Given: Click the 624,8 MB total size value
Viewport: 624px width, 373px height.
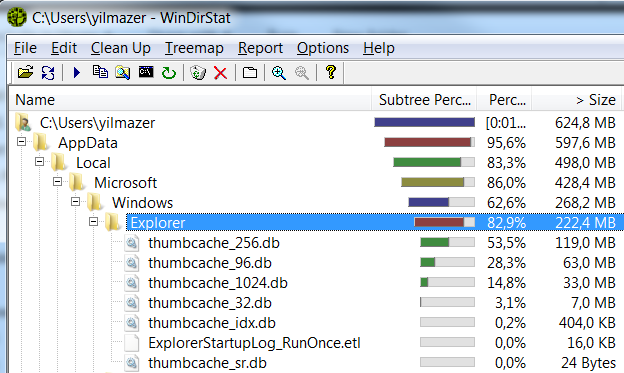Looking at the screenshot, I should coord(585,123).
